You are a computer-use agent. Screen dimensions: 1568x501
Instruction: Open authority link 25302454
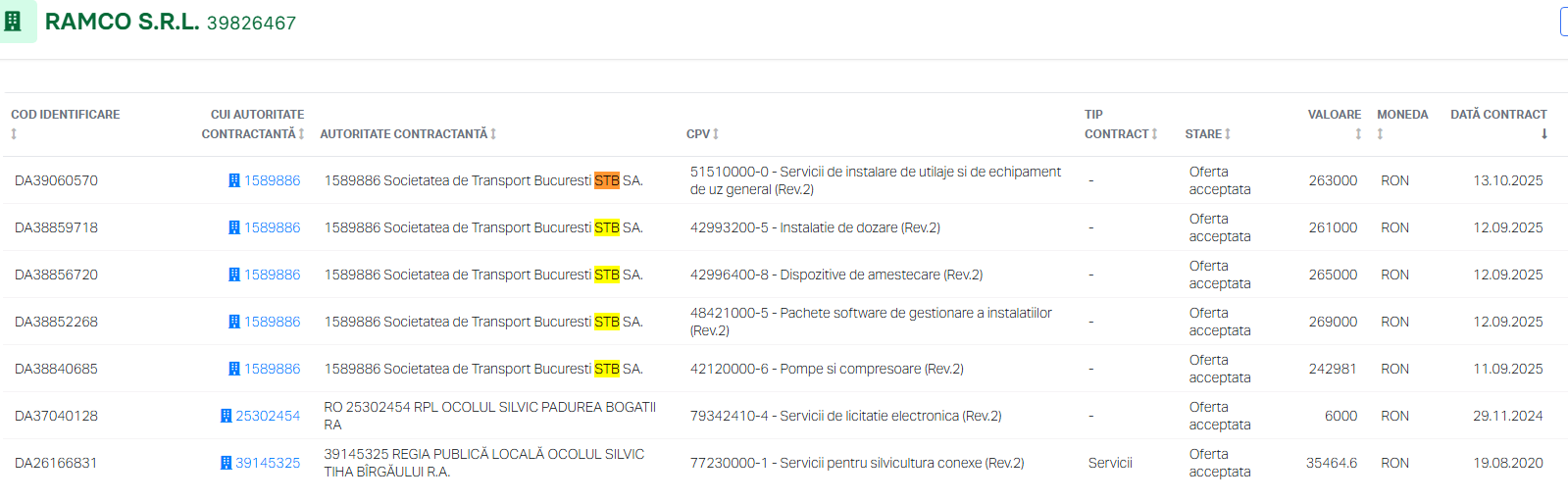(268, 416)
